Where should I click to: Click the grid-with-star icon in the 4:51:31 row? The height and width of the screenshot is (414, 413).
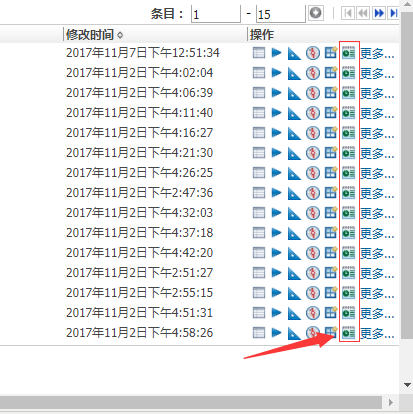point(331,313)
